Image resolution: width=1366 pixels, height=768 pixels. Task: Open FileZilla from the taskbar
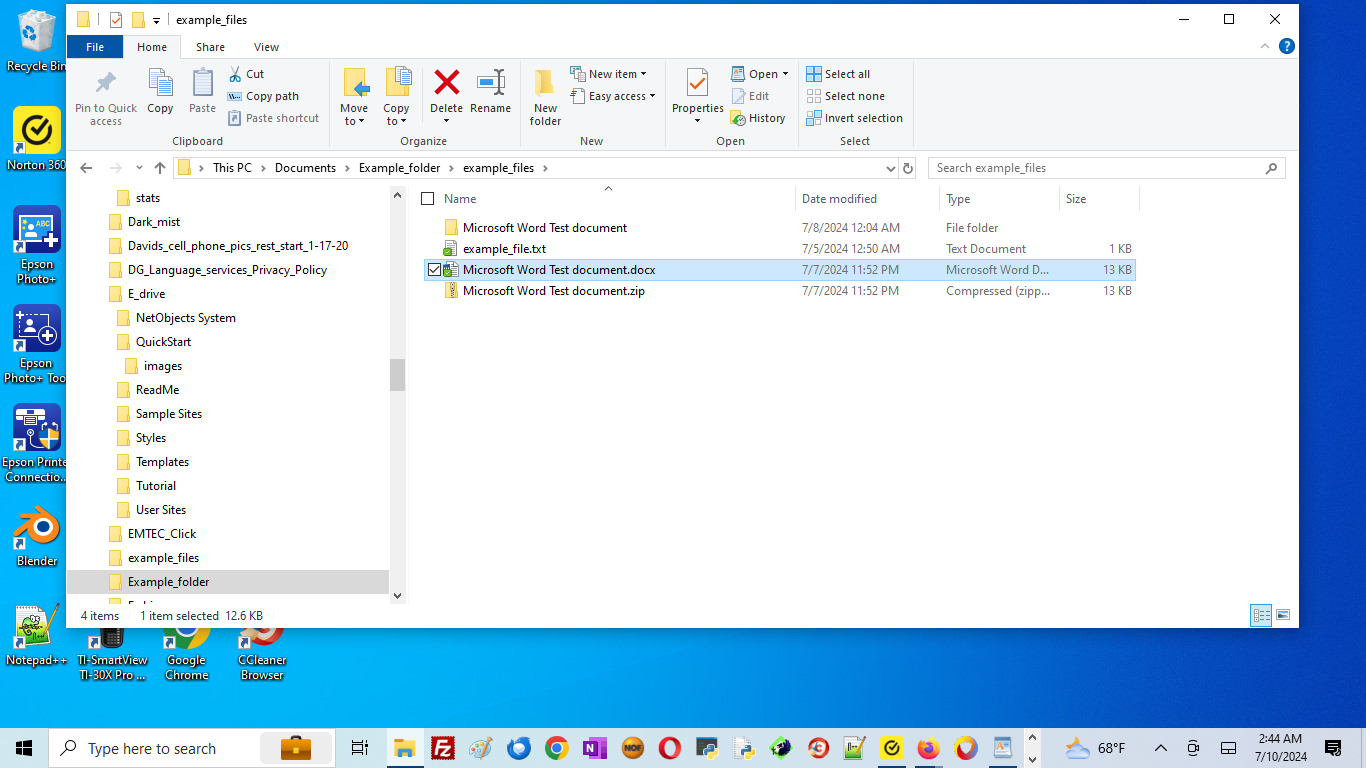tap(442, 748)
